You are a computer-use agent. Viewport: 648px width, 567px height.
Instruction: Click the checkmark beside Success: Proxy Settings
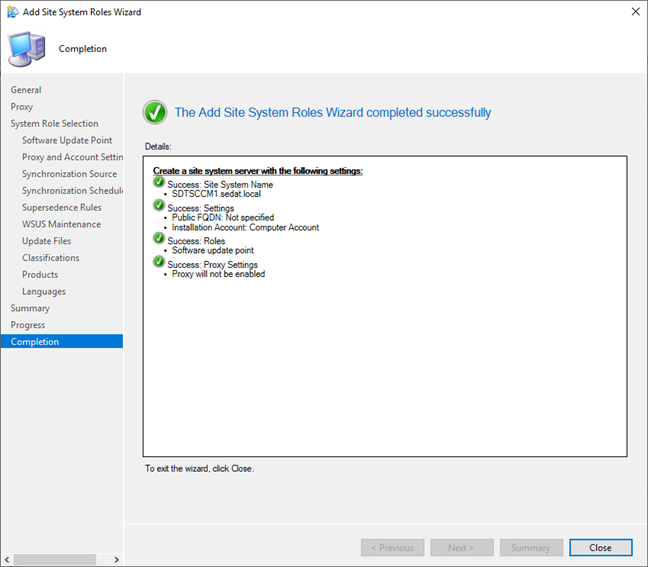click(x=159, y=262)
